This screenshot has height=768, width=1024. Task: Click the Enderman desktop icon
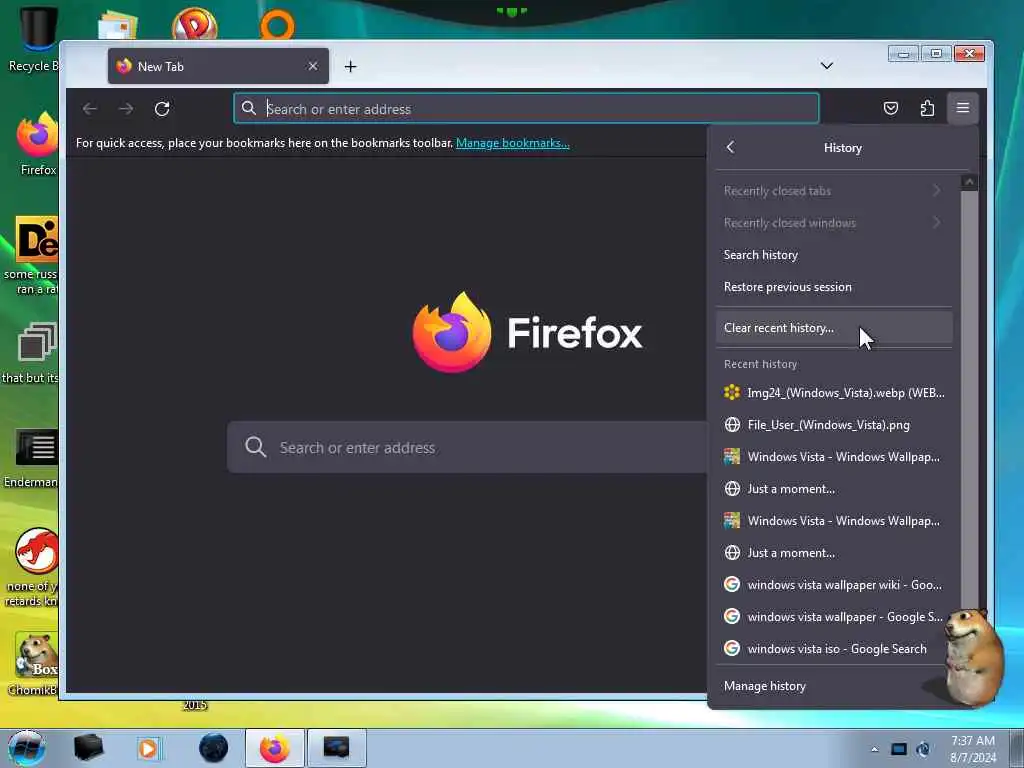click(x=31, y=458)
